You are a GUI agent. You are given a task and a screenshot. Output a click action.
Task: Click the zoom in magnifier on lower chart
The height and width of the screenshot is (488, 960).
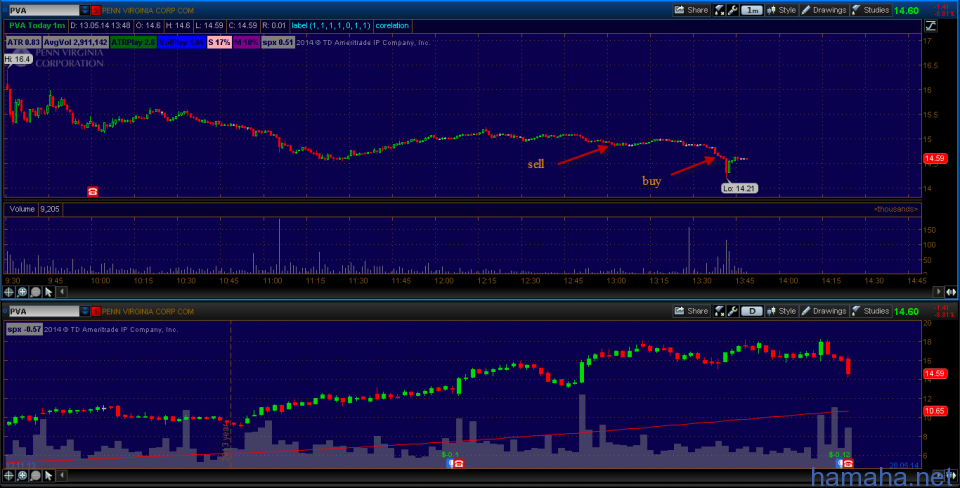click(22, 476)
